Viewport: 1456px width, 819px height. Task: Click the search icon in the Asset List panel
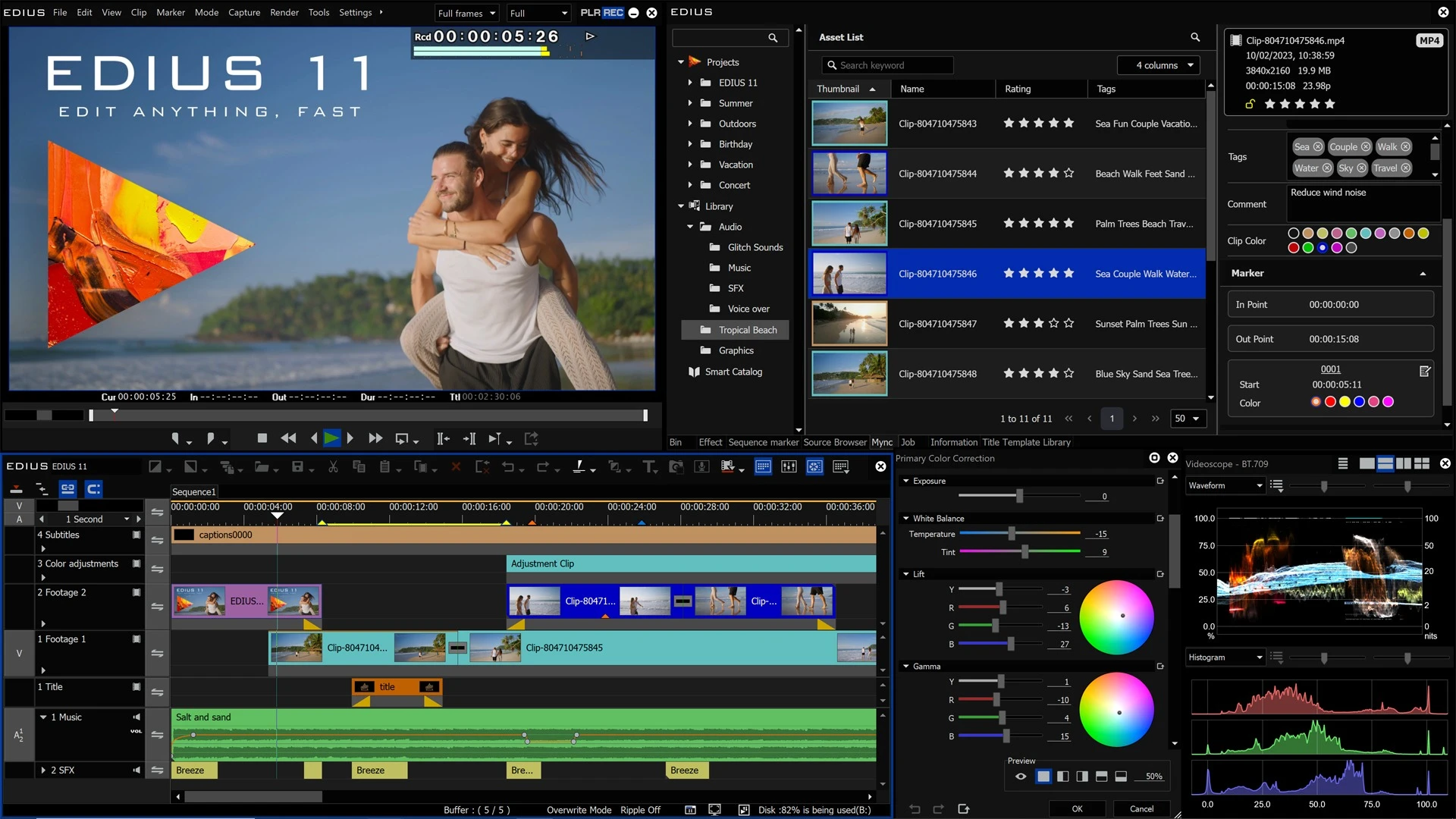coord(1194,37)
